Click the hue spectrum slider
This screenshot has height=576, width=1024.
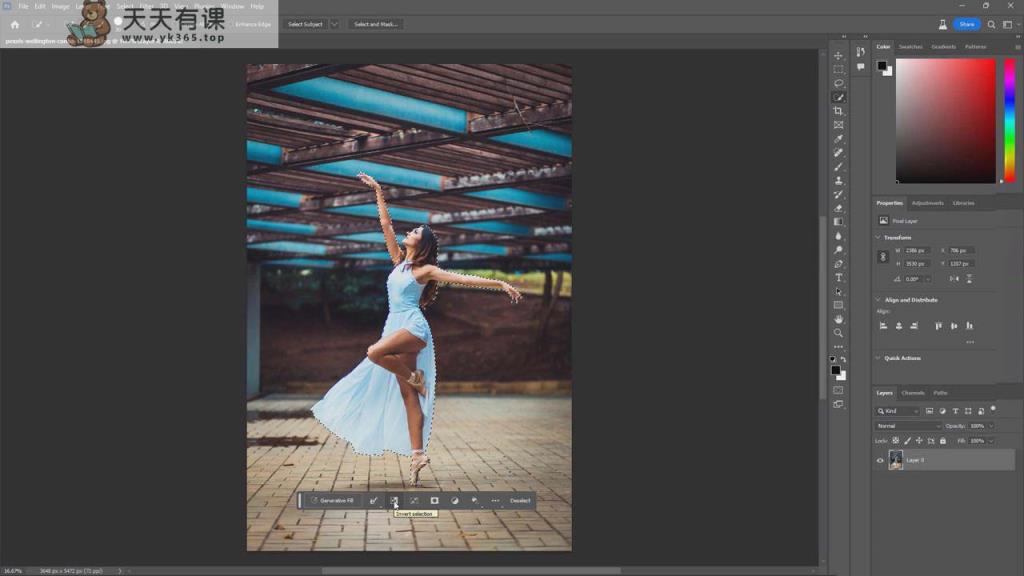tap(1010, 121)
